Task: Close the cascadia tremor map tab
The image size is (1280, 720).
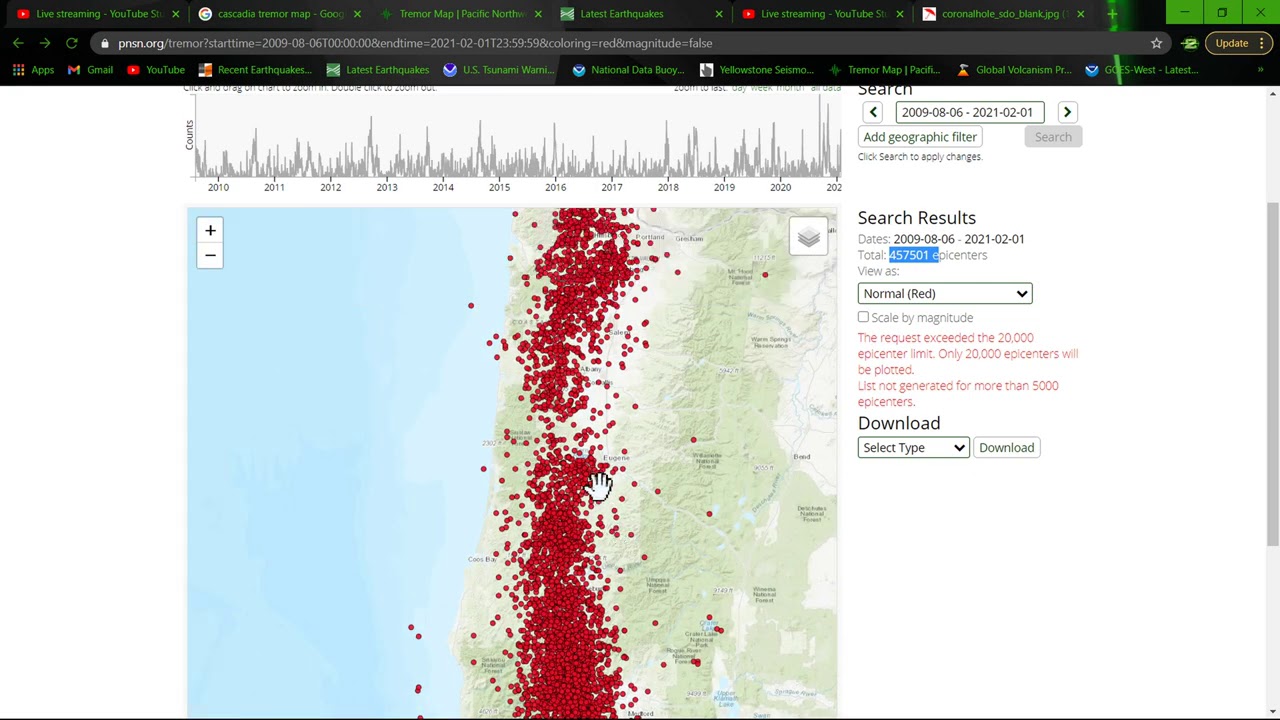Action: click(x=357, y=14)
